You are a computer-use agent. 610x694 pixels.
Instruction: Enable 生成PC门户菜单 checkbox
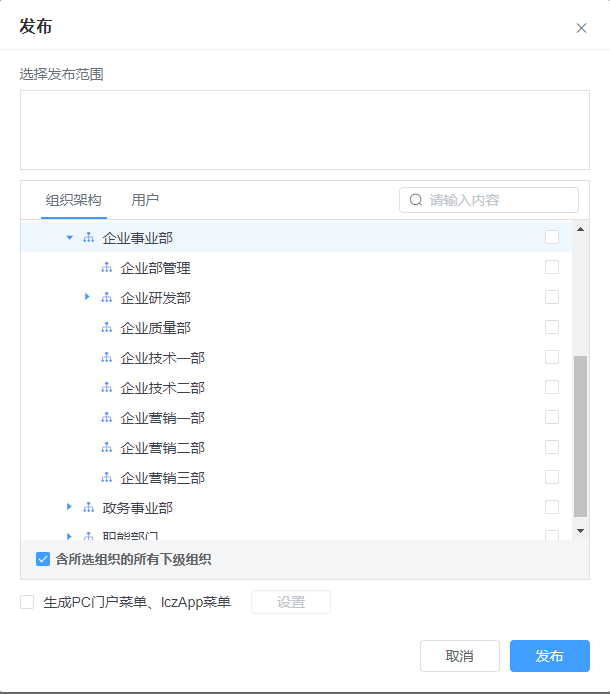27,602
